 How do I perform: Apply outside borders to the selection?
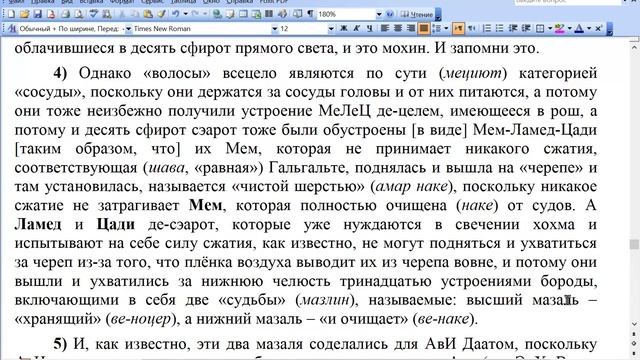[540, 28]
